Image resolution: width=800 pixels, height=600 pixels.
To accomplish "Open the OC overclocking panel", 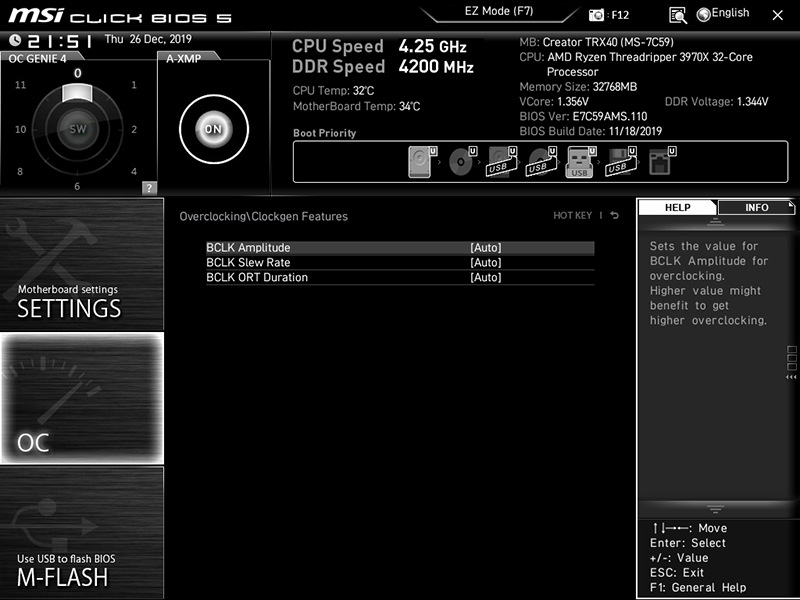I will pos(82,398).
